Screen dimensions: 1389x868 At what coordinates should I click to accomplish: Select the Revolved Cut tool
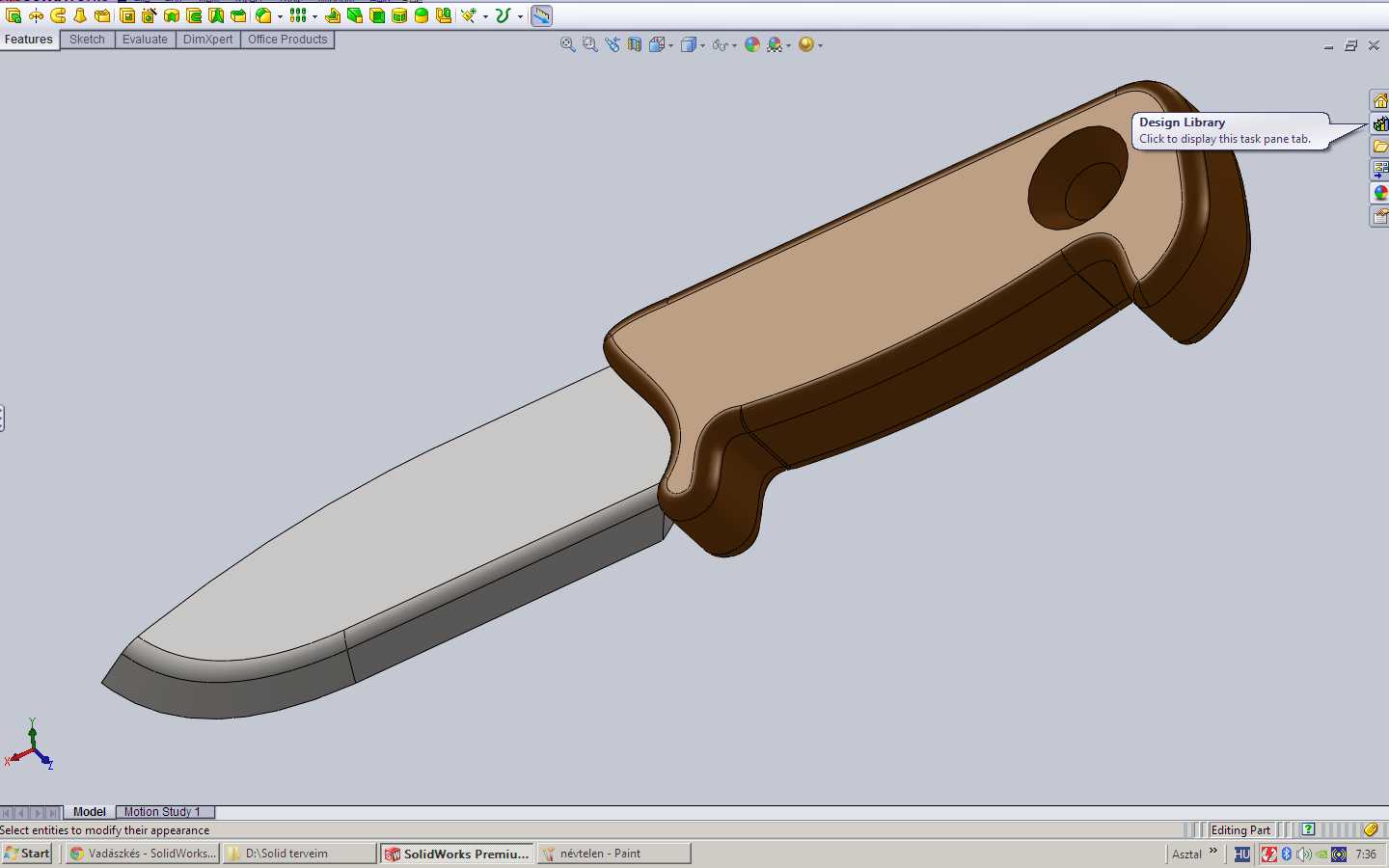pyautogui.click(x=172, y=15)
